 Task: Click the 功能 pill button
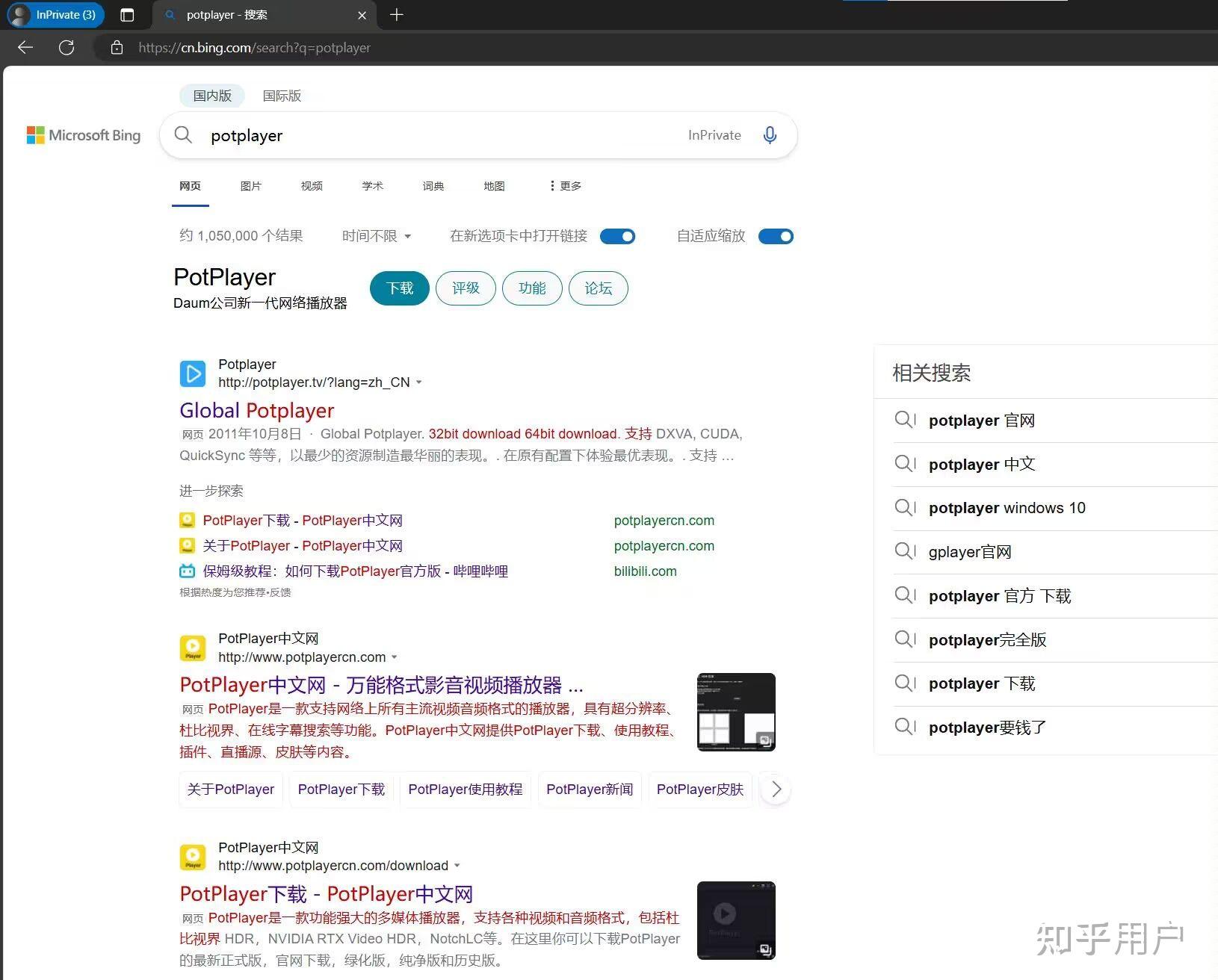point(532,288)
